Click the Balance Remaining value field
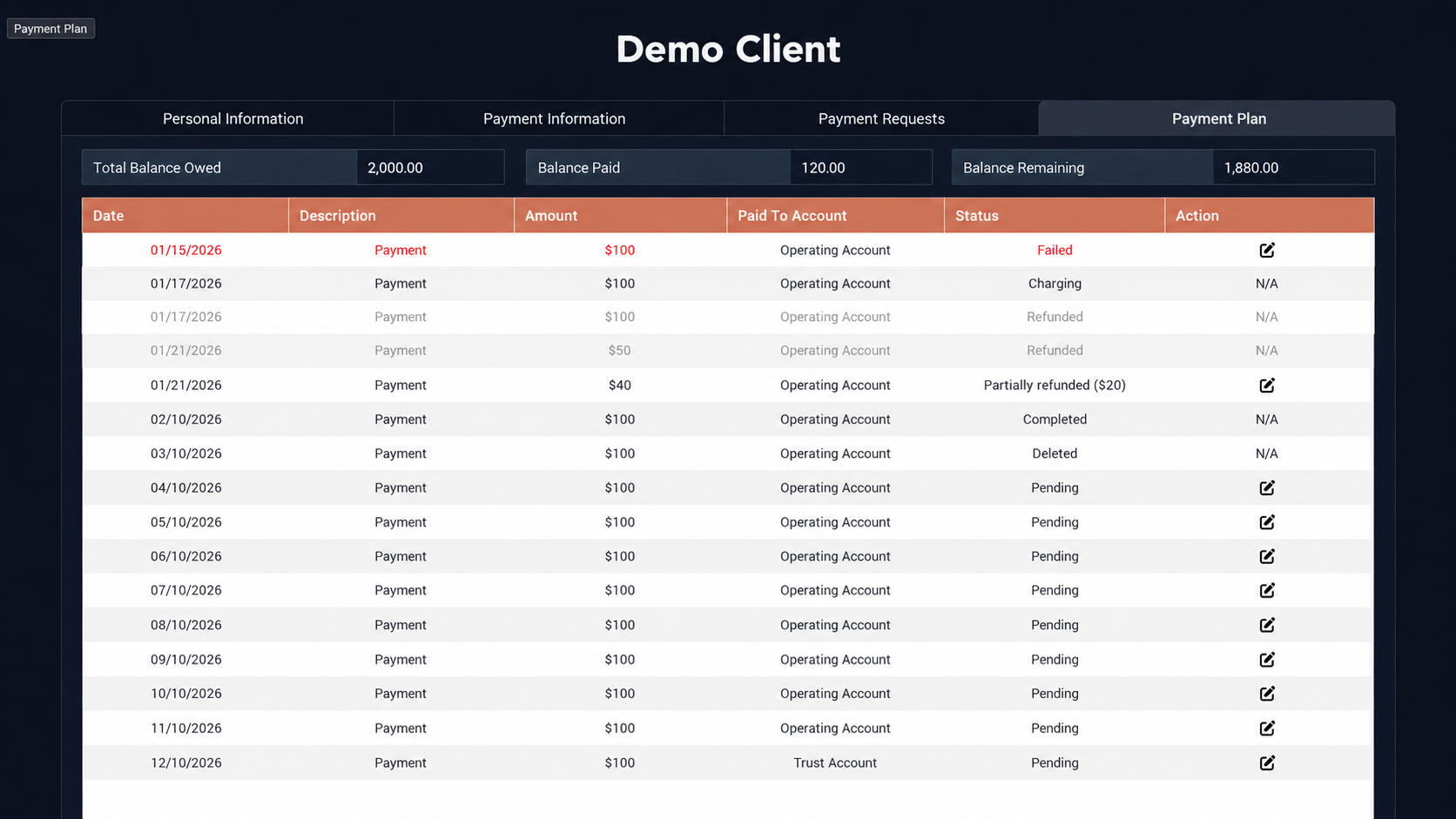 click(1293, 167)
